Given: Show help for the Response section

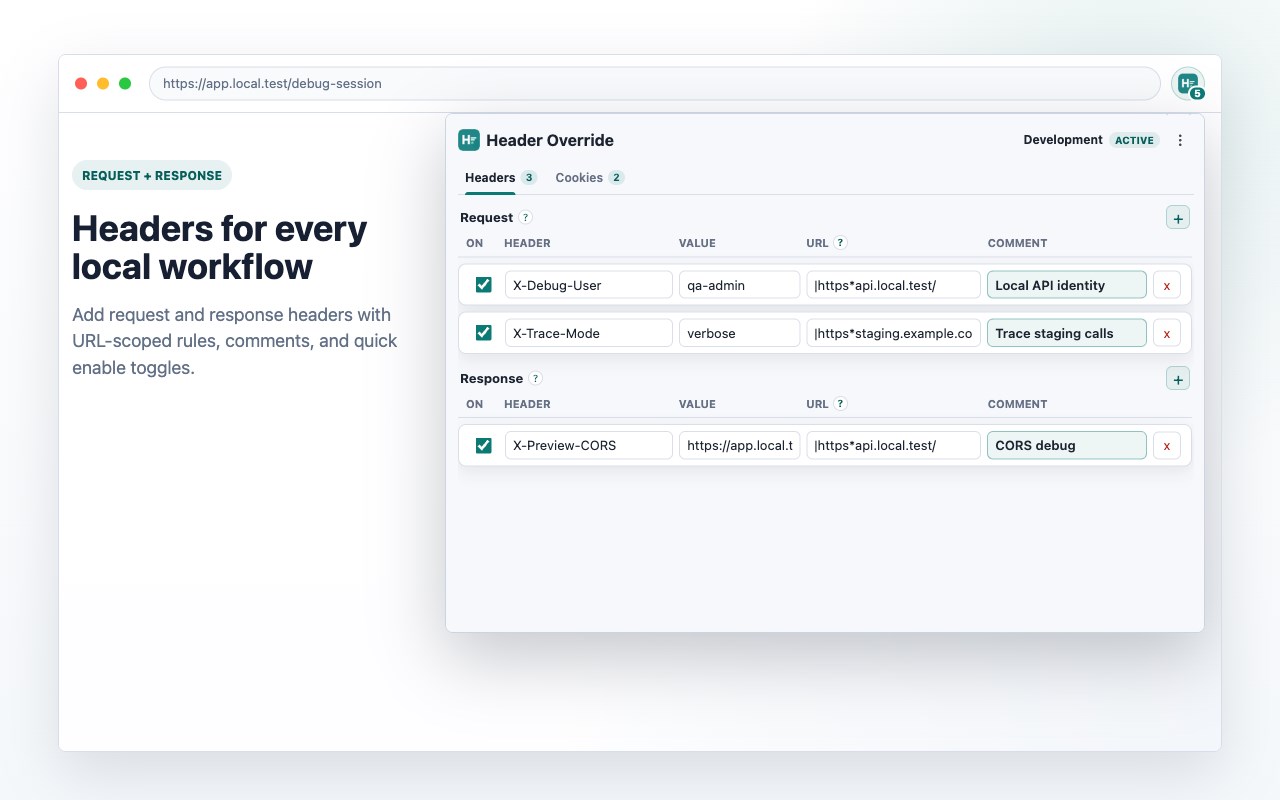Looking at the screenshot, I should [536, 379].
